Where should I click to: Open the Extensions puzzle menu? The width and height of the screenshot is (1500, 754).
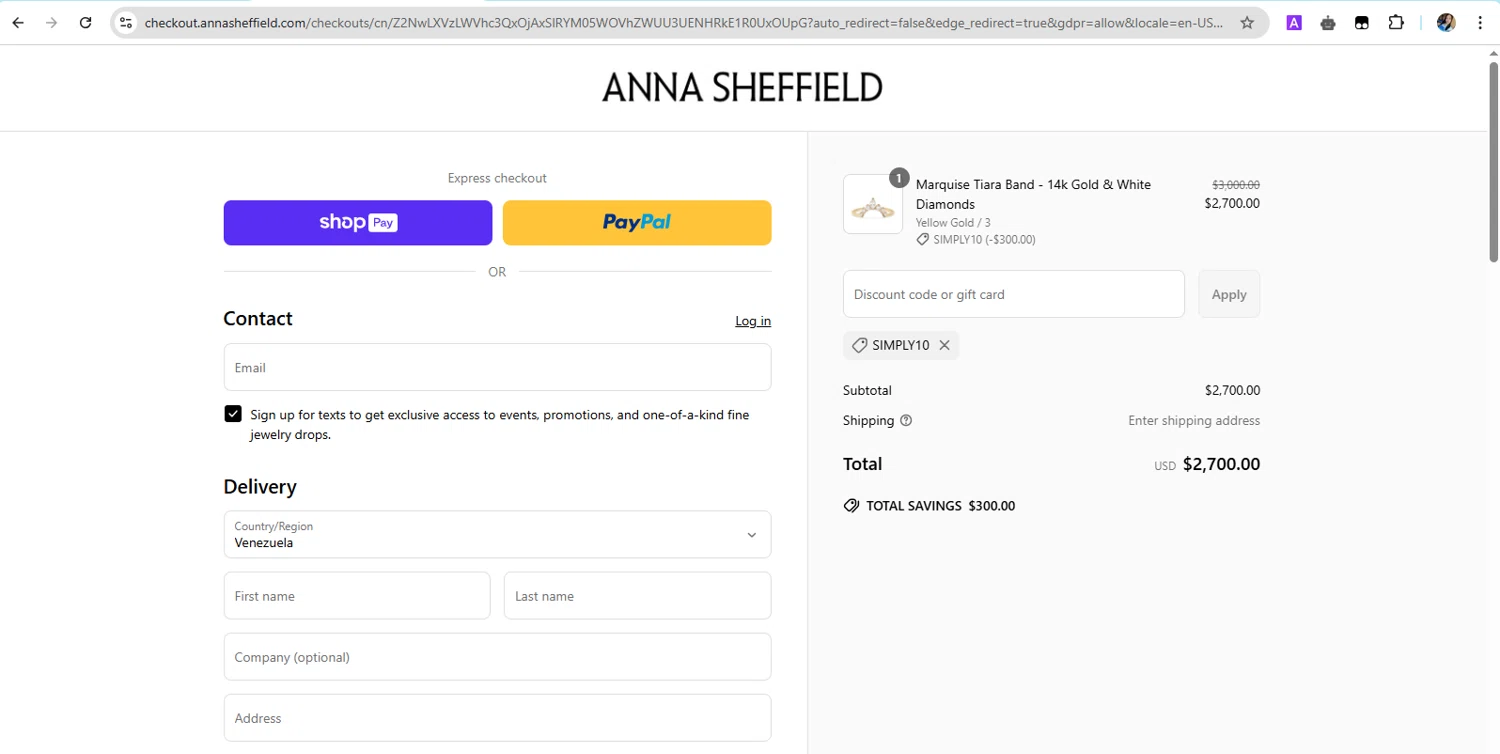coord(1396,23)
